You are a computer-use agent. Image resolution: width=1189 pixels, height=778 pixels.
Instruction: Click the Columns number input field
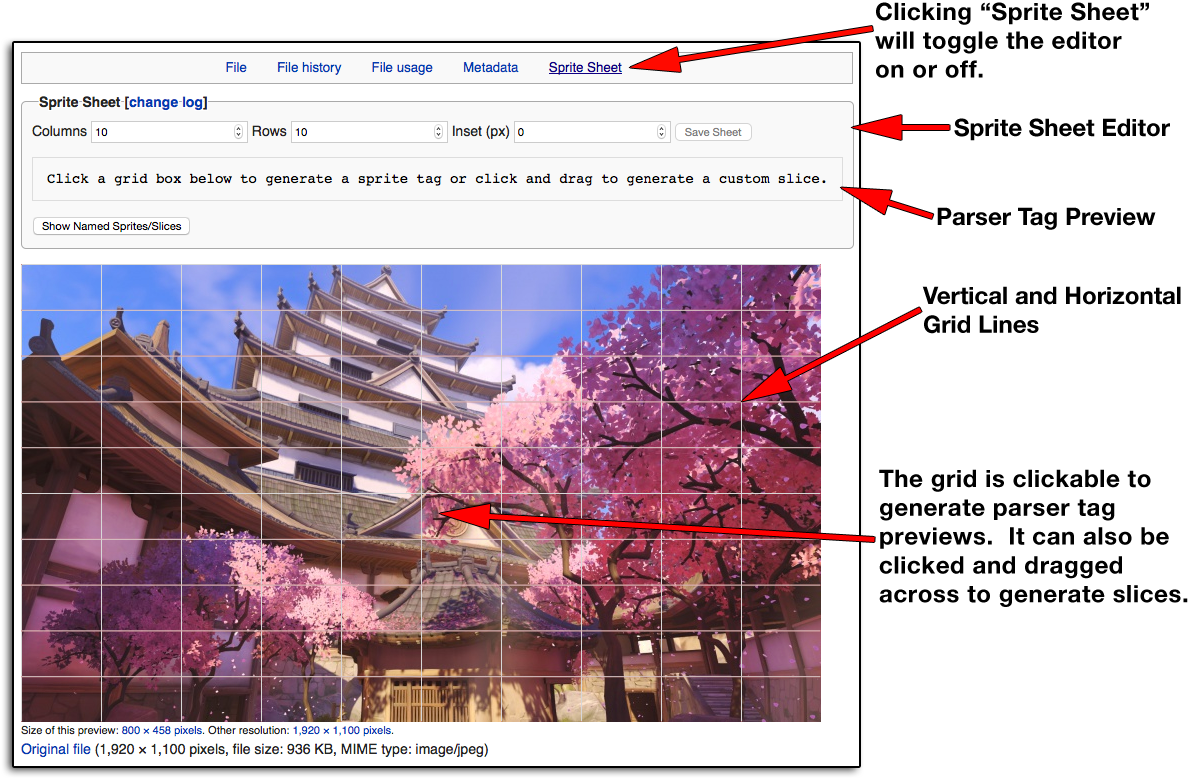160,132
